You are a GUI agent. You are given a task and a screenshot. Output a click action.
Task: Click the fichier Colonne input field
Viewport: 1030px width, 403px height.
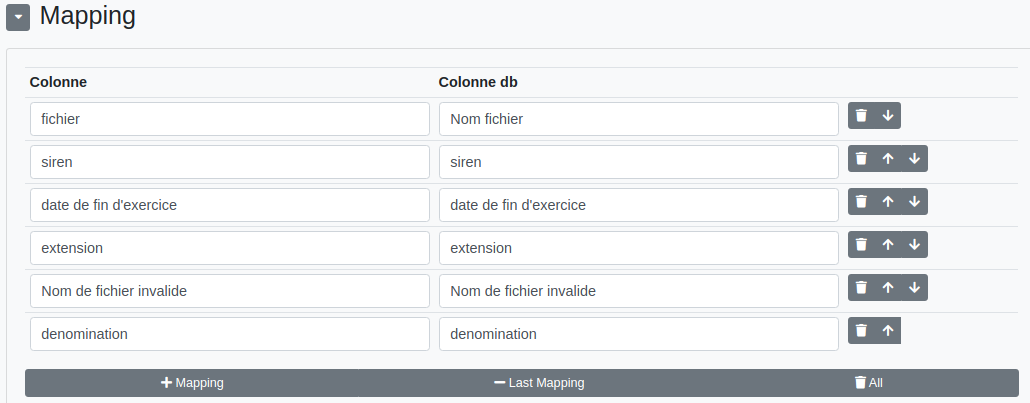coord(229,119)
